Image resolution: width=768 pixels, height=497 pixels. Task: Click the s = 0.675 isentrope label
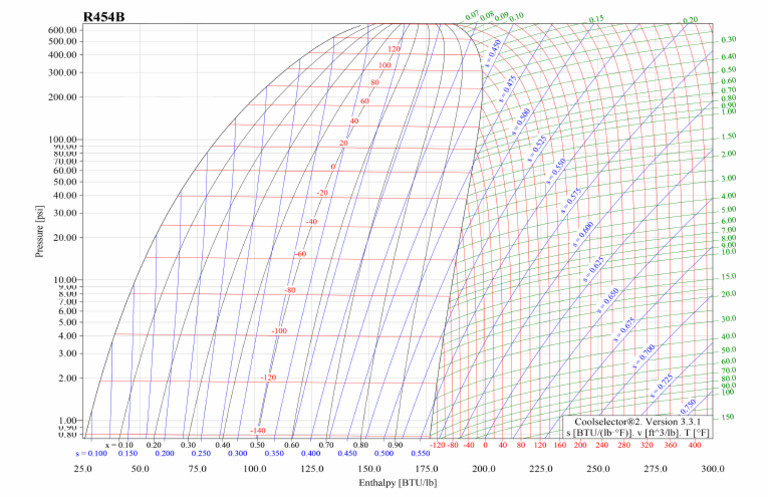point(624,329)
